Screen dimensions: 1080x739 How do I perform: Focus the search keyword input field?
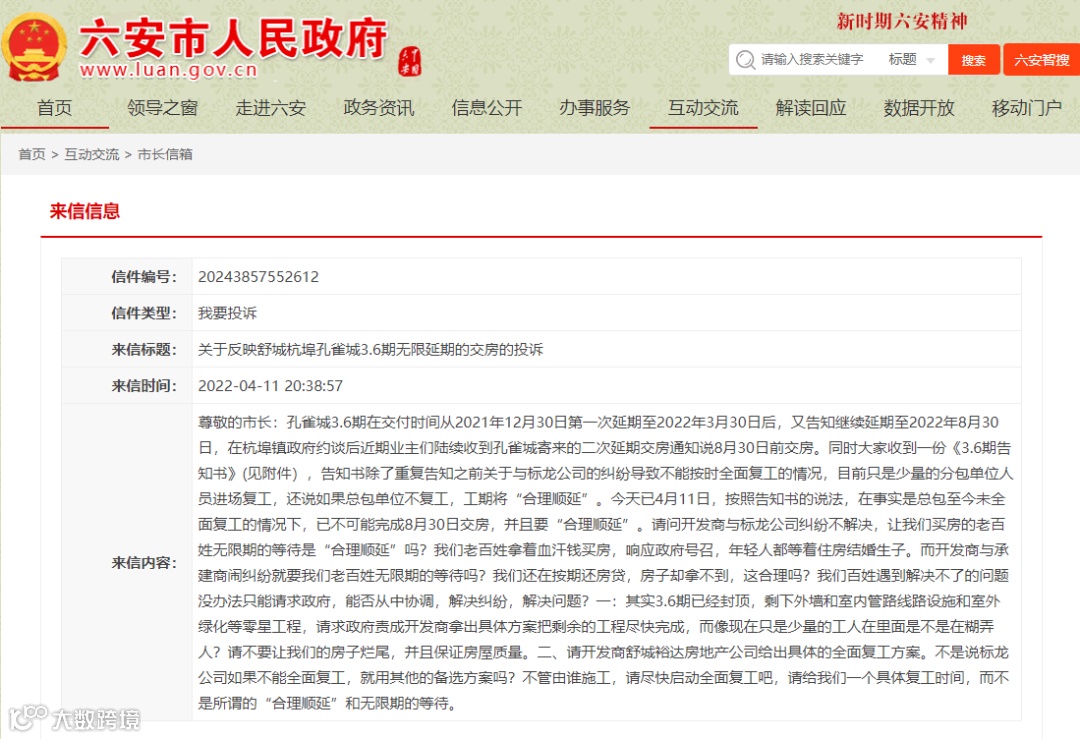click(x=811, y=60)
